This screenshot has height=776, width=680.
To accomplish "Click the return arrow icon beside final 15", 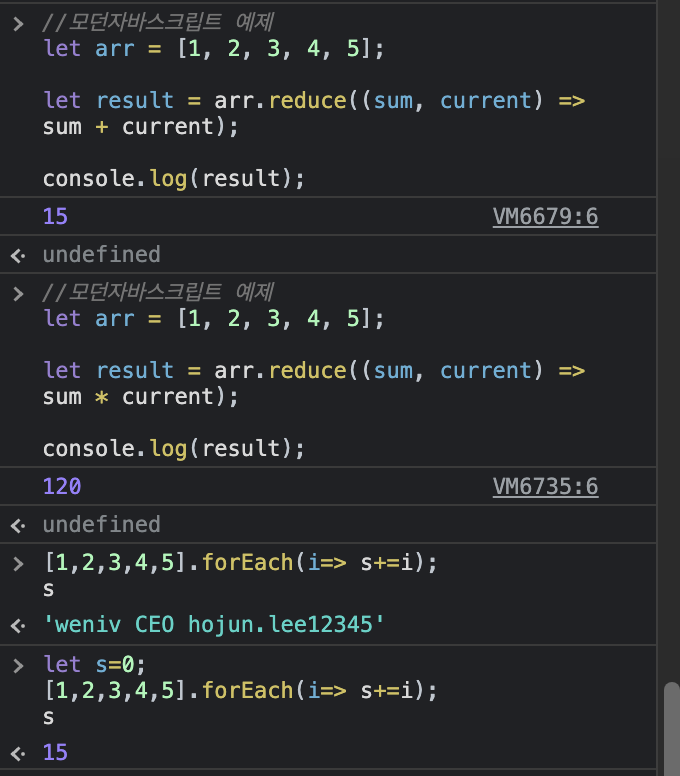I will pos(18,754).
